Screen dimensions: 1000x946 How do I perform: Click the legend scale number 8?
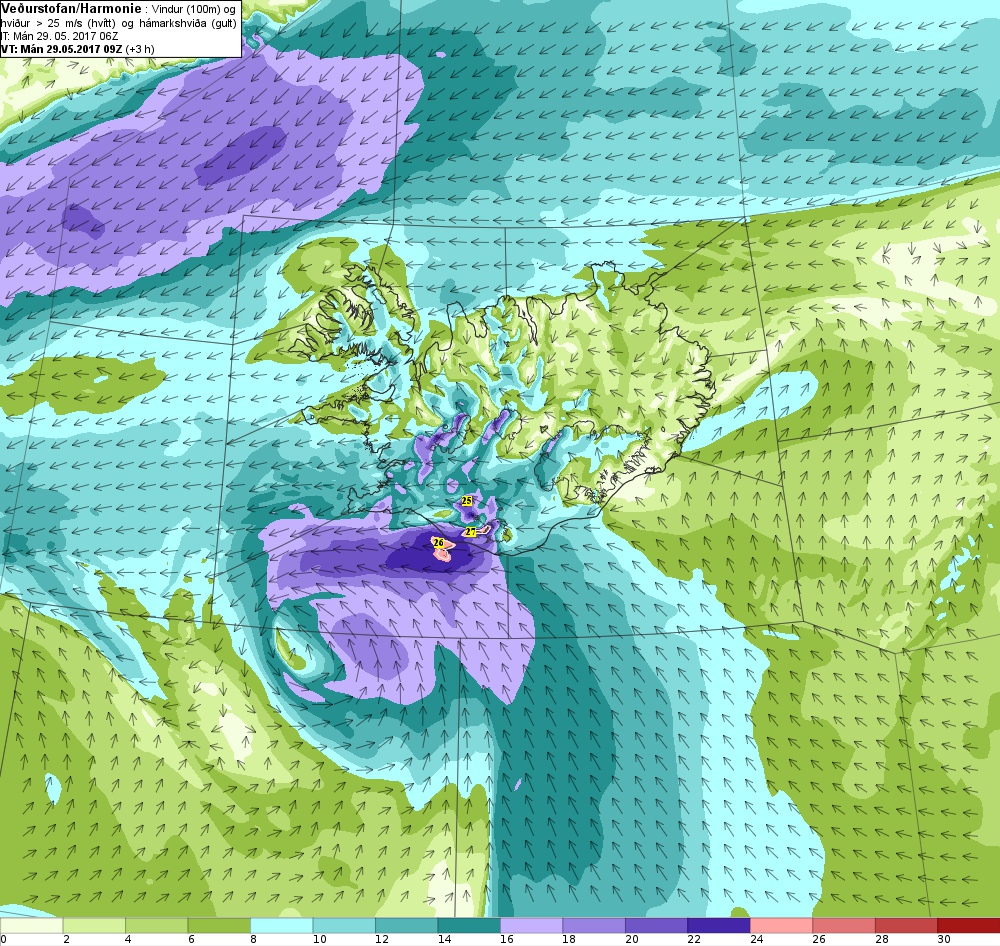(x=253, y=939)
